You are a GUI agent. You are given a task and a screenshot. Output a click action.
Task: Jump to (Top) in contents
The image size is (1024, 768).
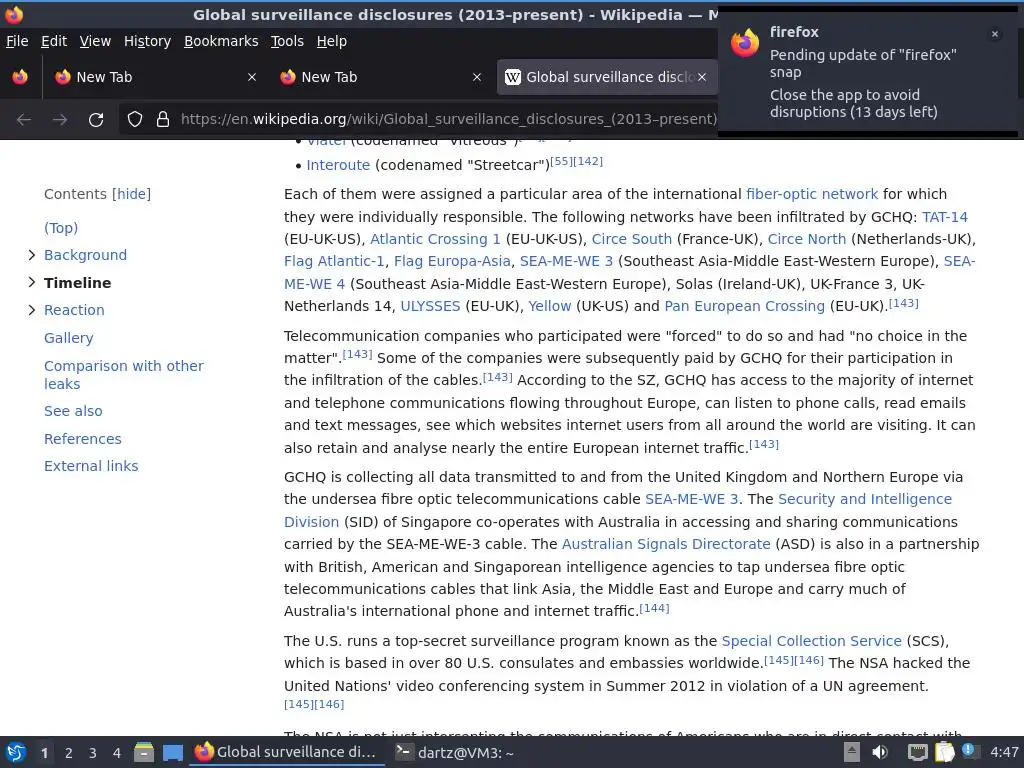pyautogui.click(x=61, y=227)
